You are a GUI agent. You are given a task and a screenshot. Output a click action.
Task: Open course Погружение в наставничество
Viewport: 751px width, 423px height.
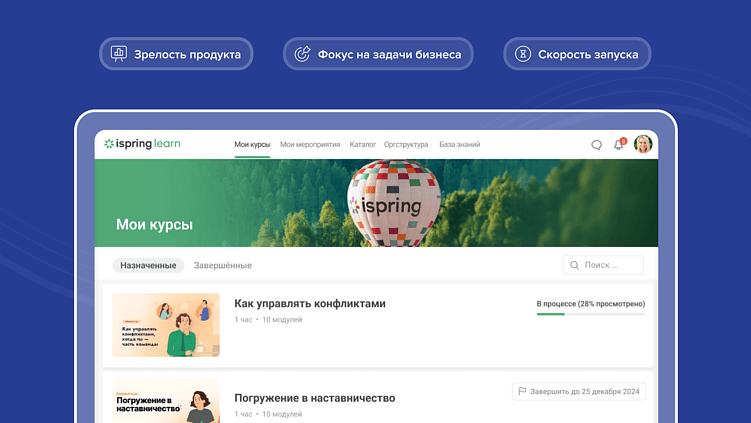coord(315,398)
